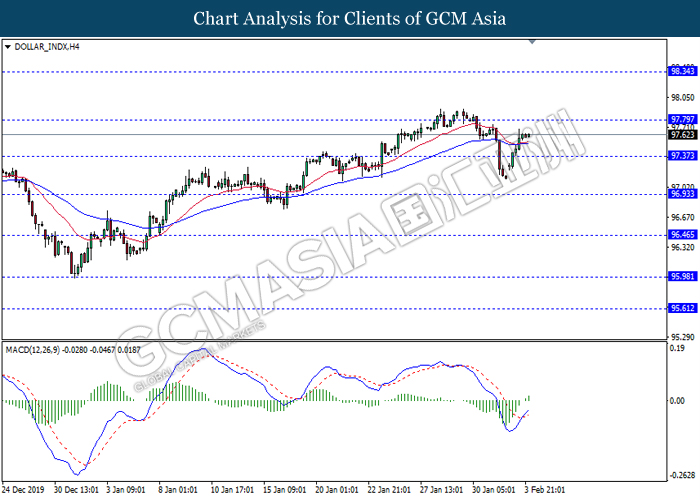Screen dimensions: 700x500
Task: Click the chart shift marker triangle
Action: (532, 42)
